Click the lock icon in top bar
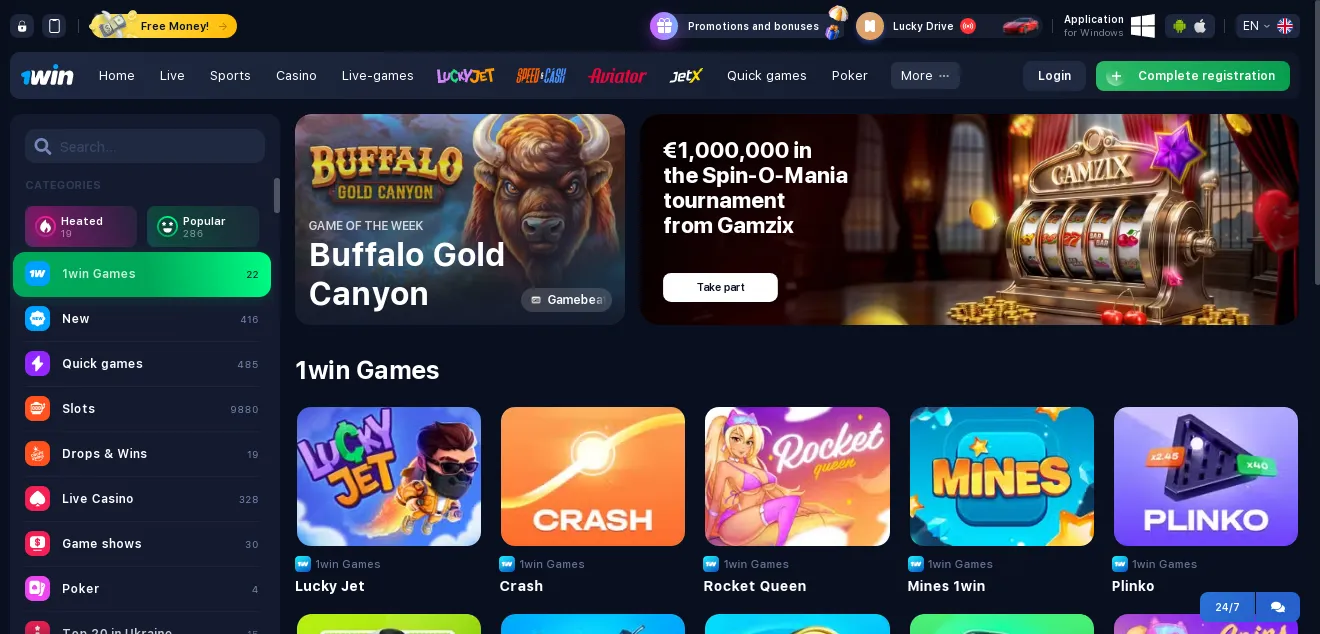Viewport: 1320px width, 634px height. tap(22, 26)
